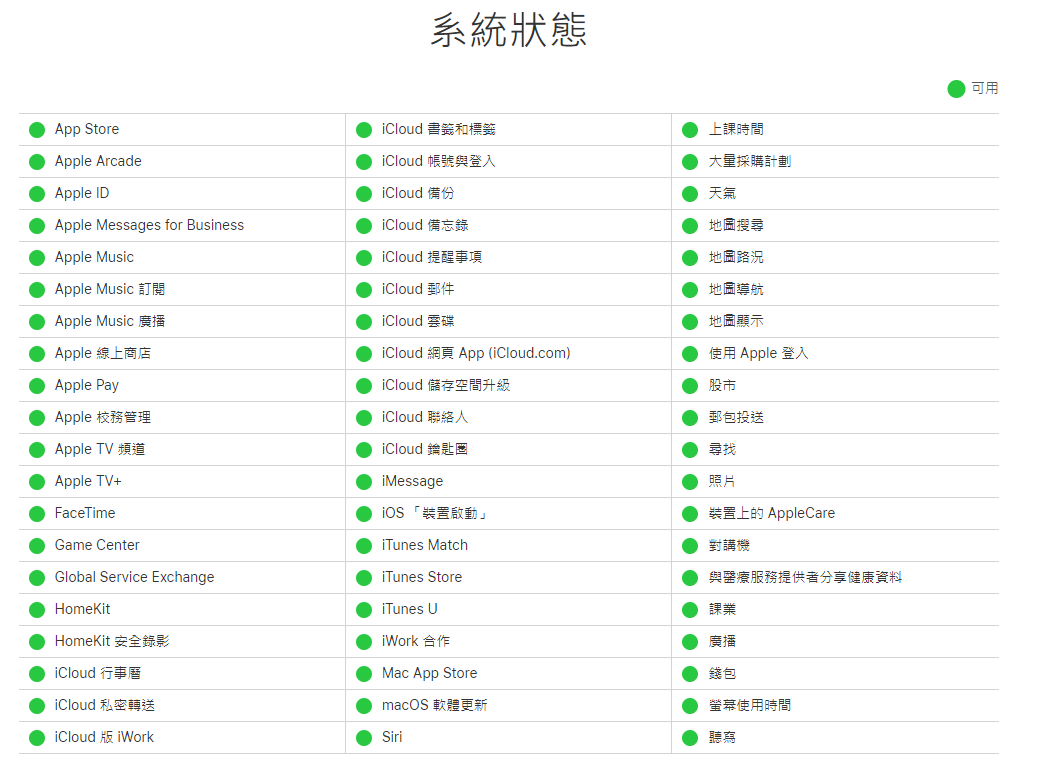This screenshot has height=768, width=1051.
Task: Click the status indicator next to 錢包
Action: pyautogui.click(x=689, y=673)
